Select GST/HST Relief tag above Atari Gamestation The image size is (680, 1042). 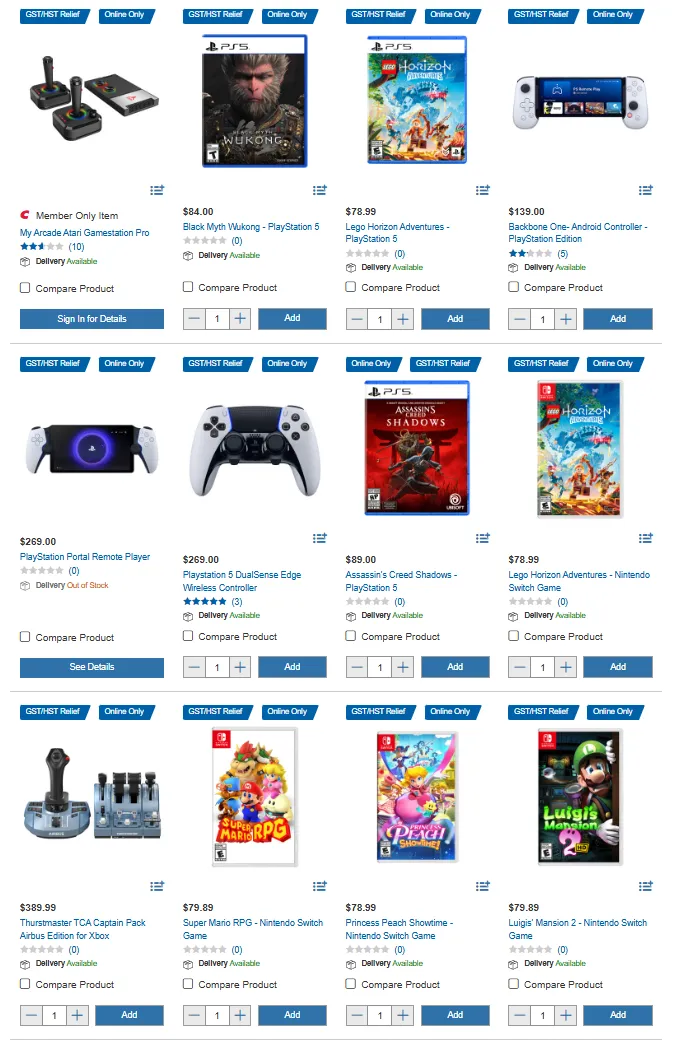[x=53, y=15]
